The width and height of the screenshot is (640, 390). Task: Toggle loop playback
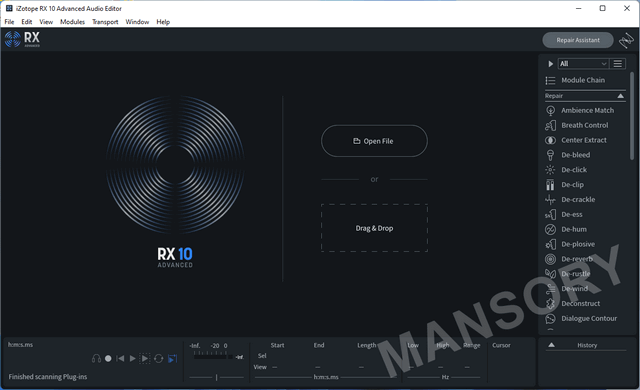pos(159,359)
